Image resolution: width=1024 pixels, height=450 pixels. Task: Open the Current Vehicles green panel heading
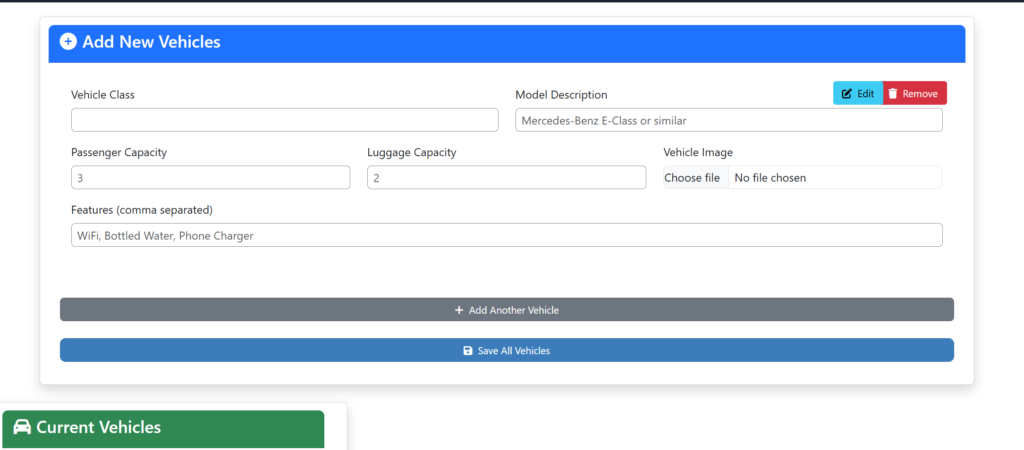coord(98,427)
